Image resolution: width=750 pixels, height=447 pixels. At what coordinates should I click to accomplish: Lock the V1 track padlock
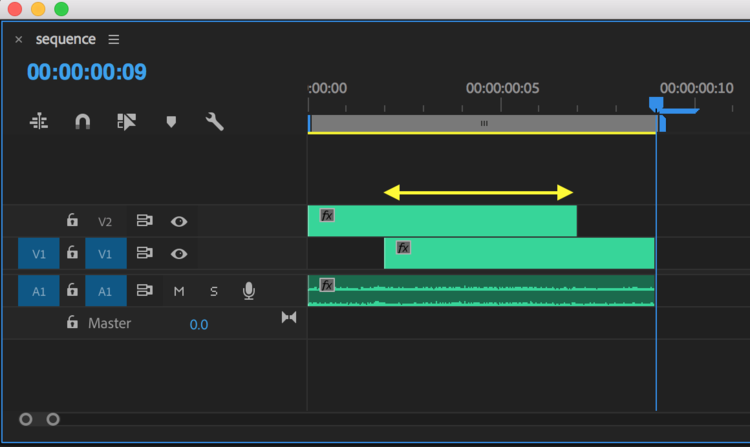tap(72, 254)
